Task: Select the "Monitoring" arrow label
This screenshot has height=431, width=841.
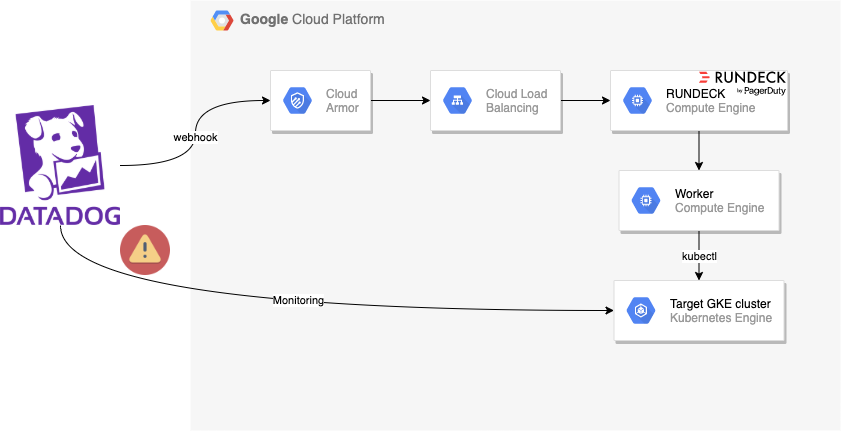Action: click(x=298, y=301)
